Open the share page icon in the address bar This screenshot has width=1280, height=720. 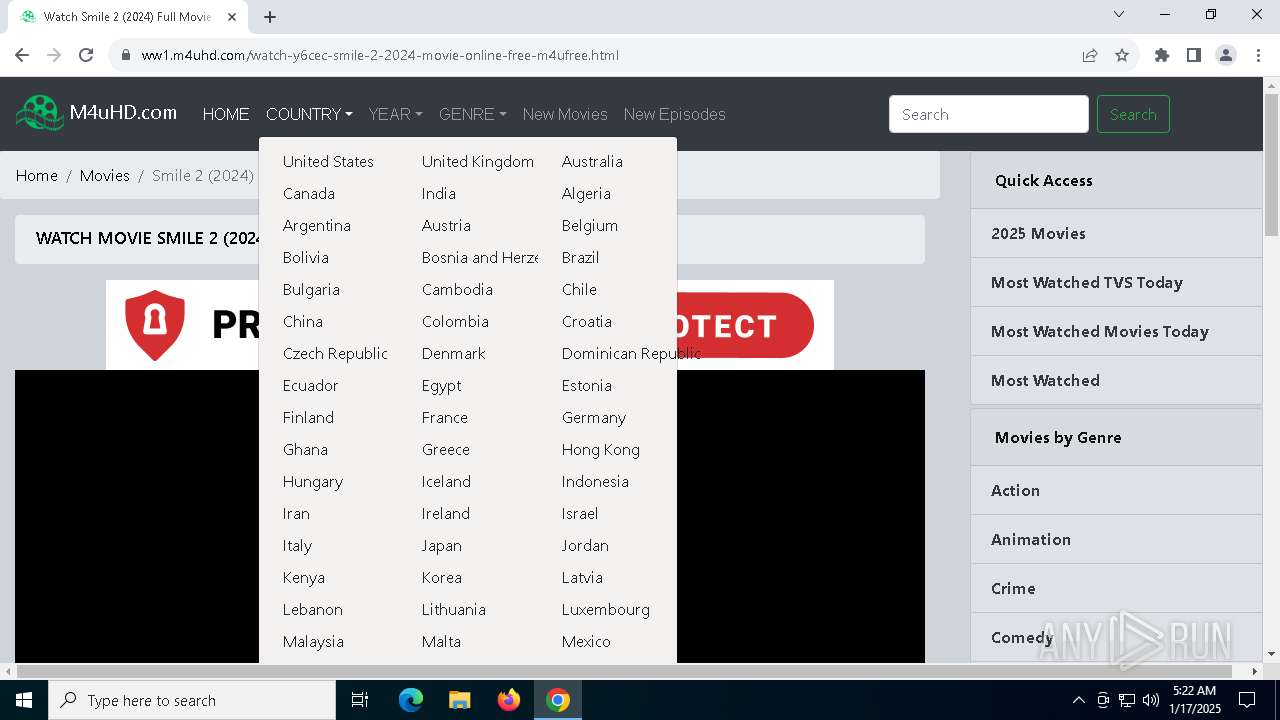tap(1090, 55)
